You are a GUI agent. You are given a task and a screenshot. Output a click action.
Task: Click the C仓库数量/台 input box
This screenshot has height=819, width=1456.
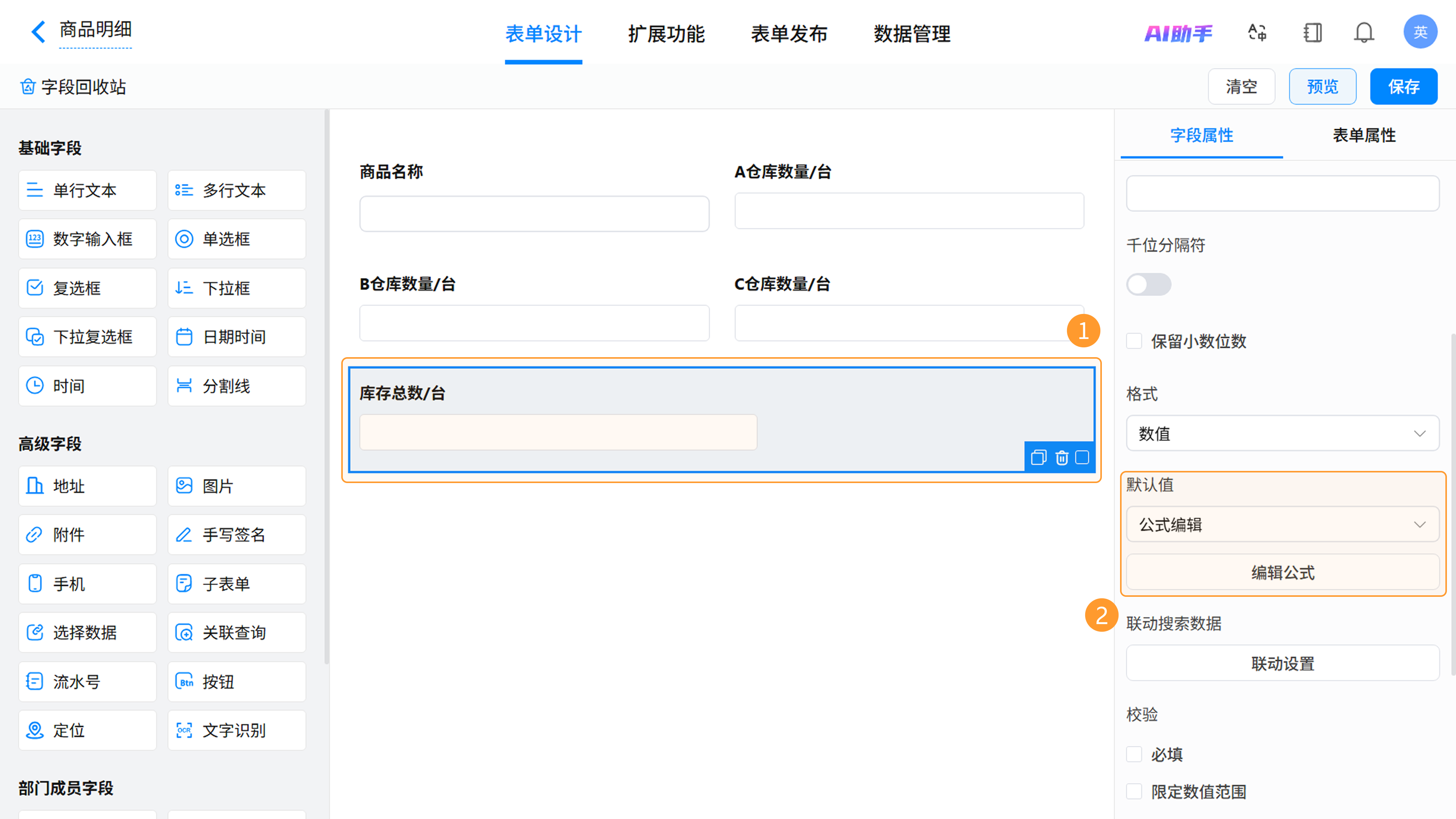909,323
